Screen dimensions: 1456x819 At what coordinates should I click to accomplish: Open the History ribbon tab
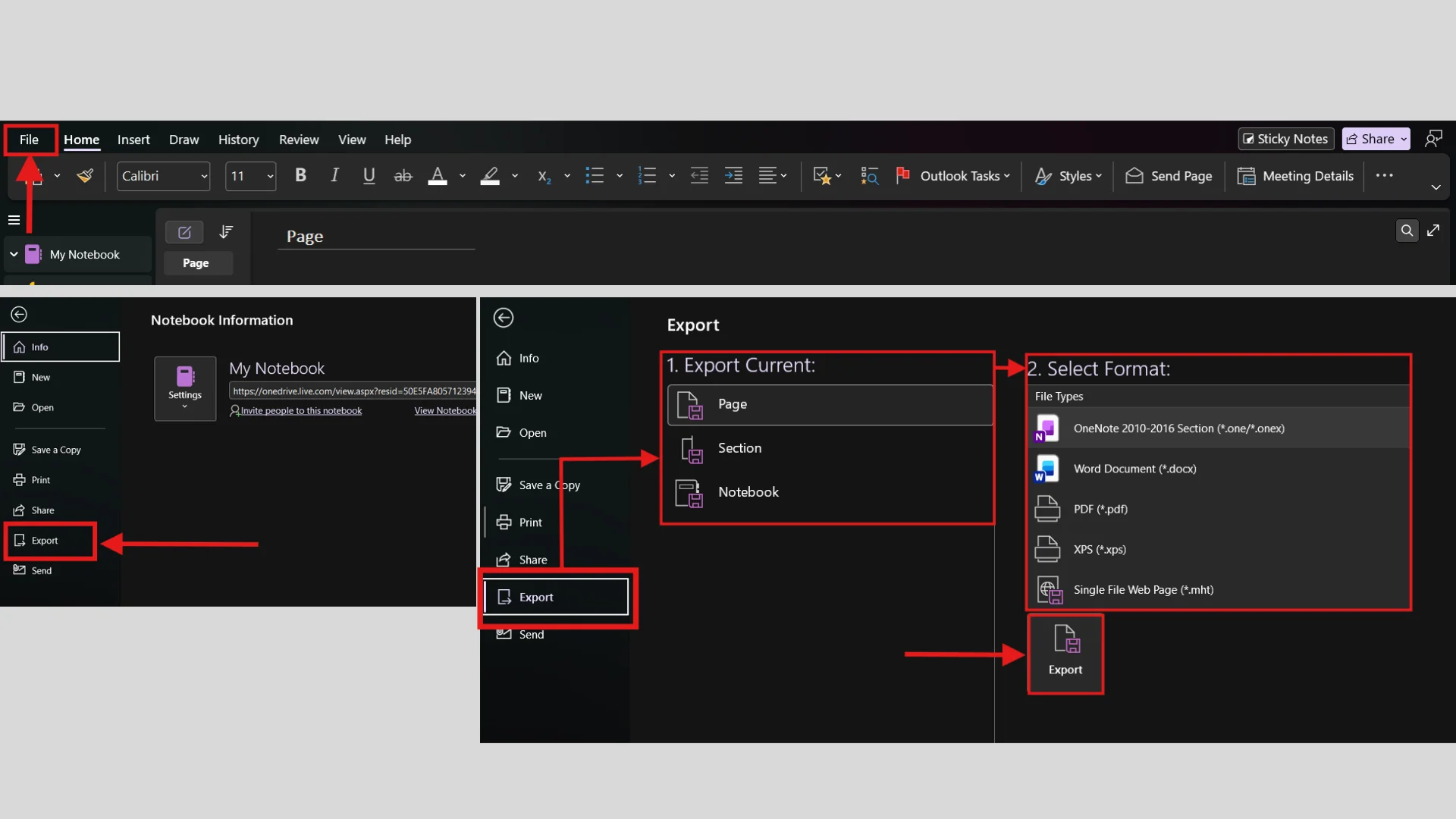238,140
